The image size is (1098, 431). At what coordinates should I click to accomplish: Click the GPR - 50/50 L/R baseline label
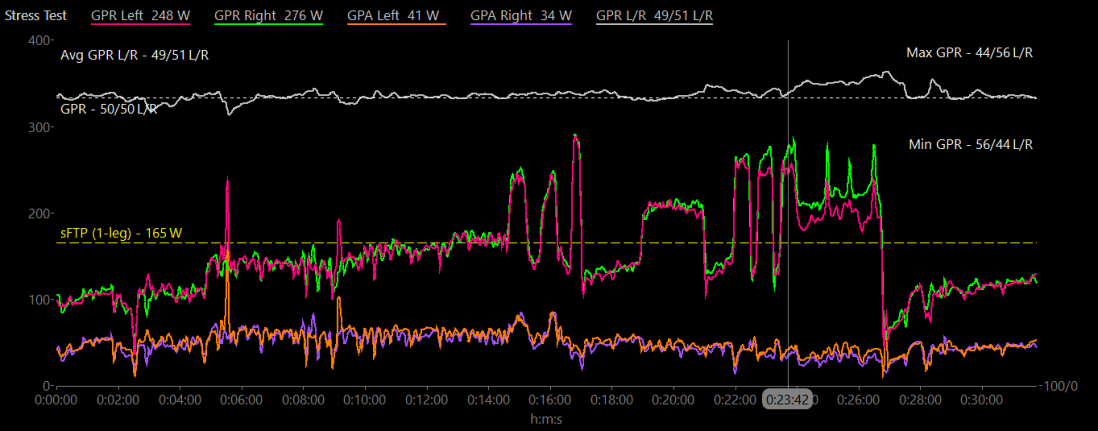click(x=109, y=109)
